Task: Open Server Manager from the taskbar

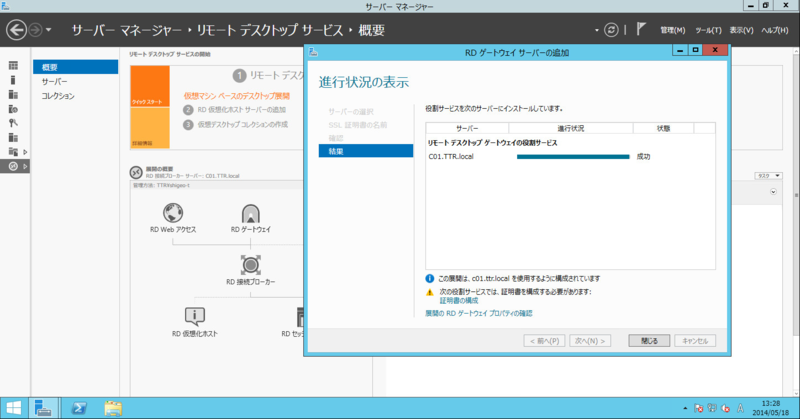Action: (x=43, y=408)
